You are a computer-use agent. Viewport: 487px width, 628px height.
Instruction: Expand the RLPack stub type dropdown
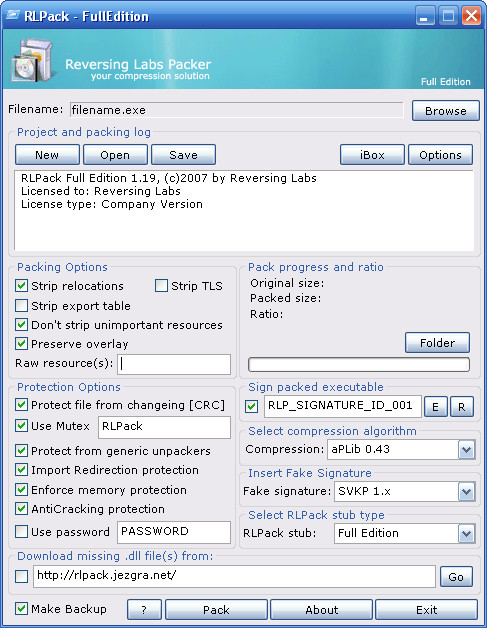click(466, 533)
